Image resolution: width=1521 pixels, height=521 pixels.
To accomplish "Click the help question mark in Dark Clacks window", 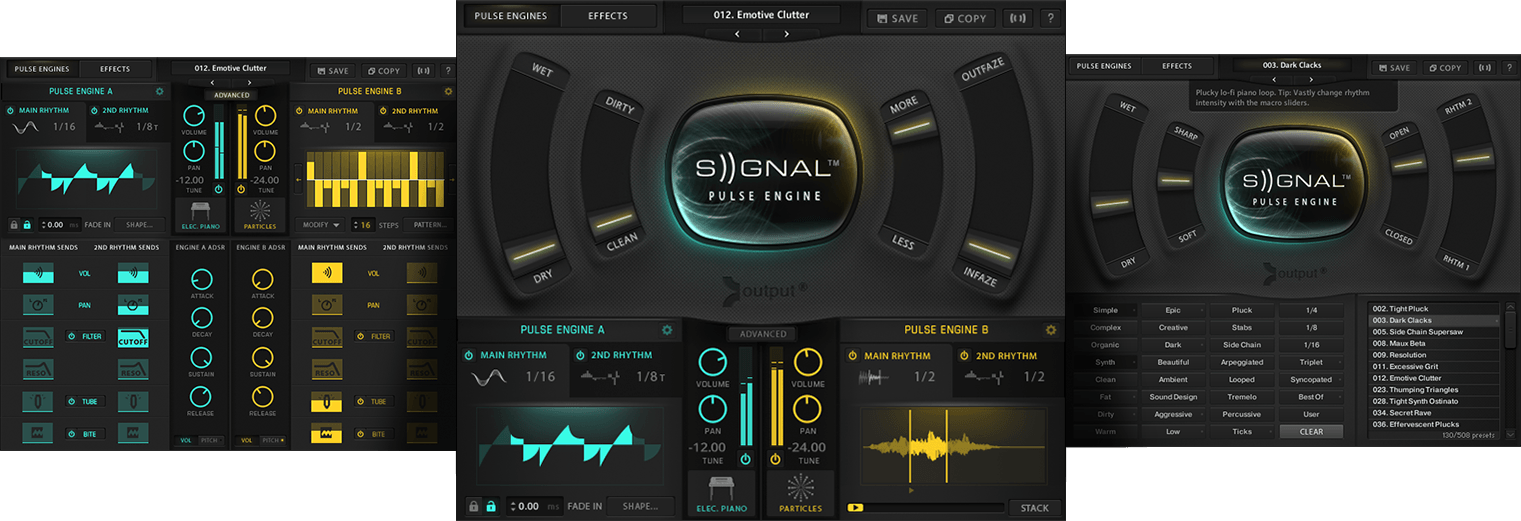I will point(1503,68).
